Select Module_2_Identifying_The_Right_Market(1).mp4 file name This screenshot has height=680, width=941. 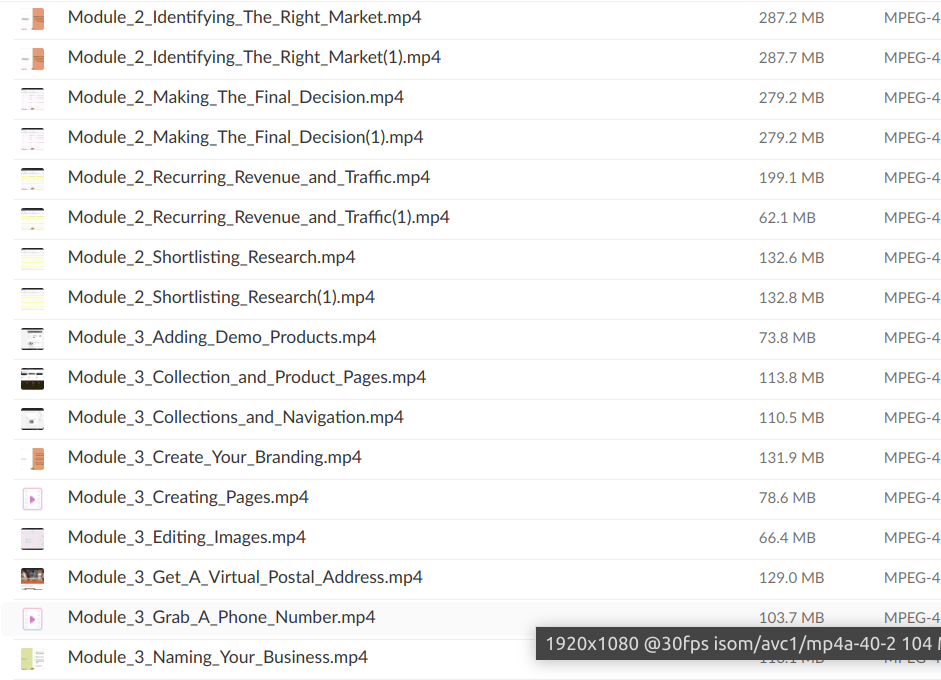[254, 58]
